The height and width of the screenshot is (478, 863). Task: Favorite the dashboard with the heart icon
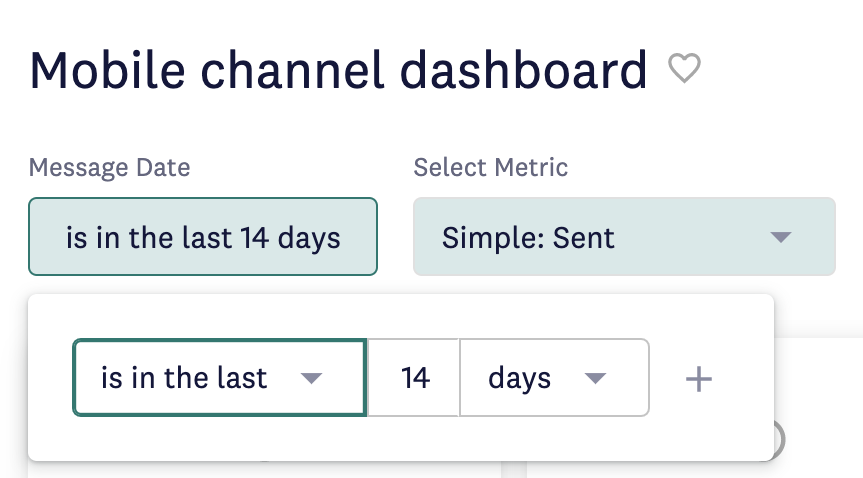(x=684, y=68)
